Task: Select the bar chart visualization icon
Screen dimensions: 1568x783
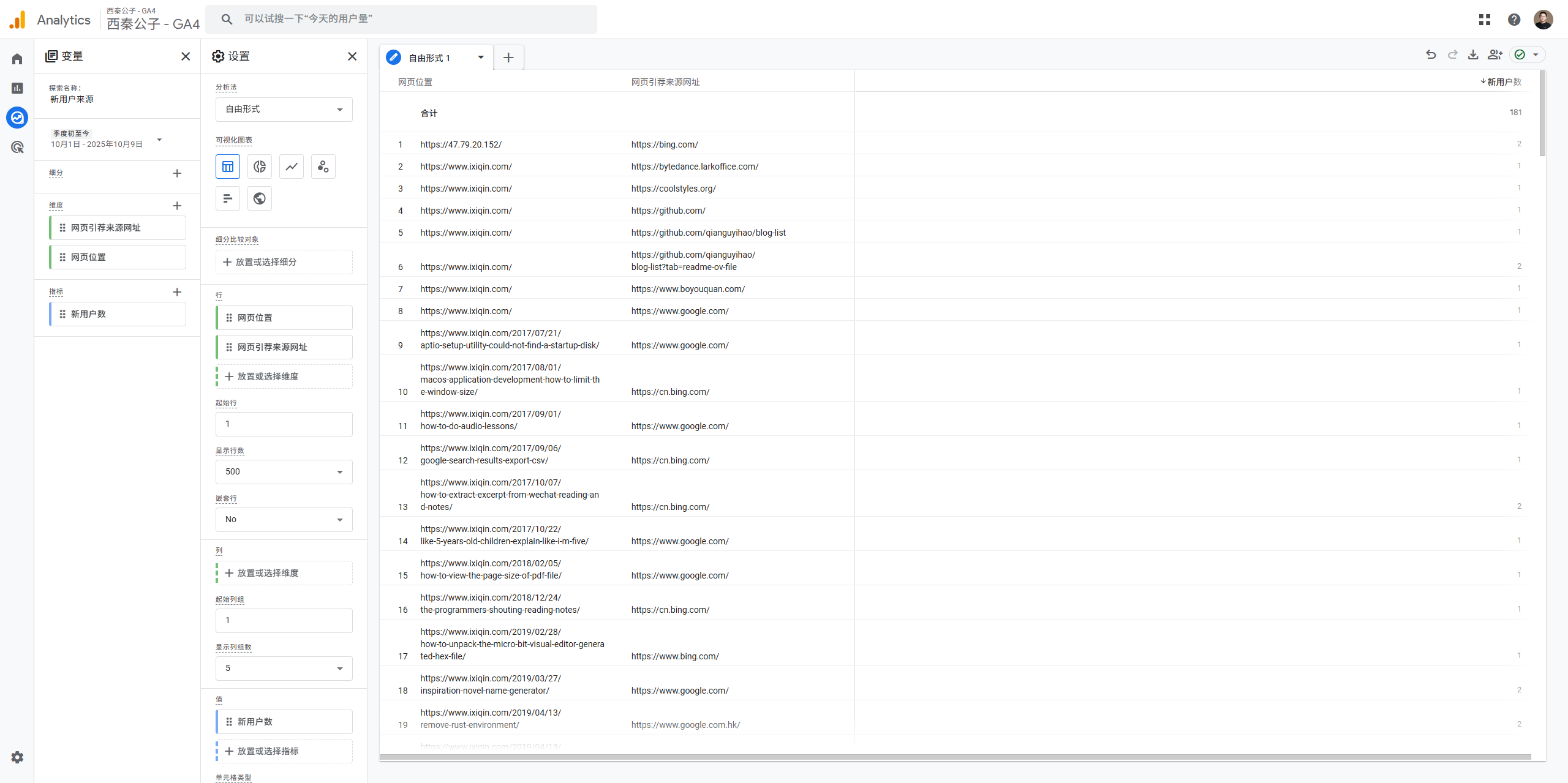Action: (x=228, y=198)
